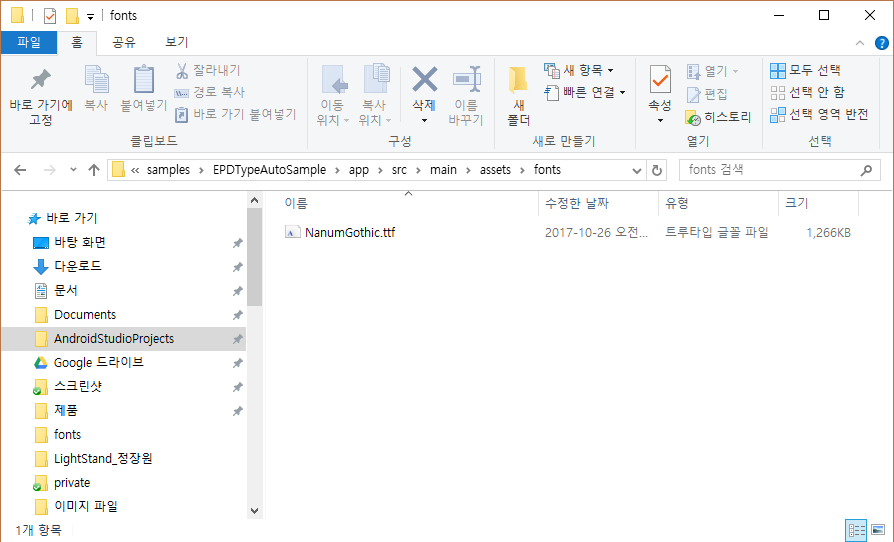Switch to large icons view in status bar
The image size is (894, 542).
[x=878, y=530]
